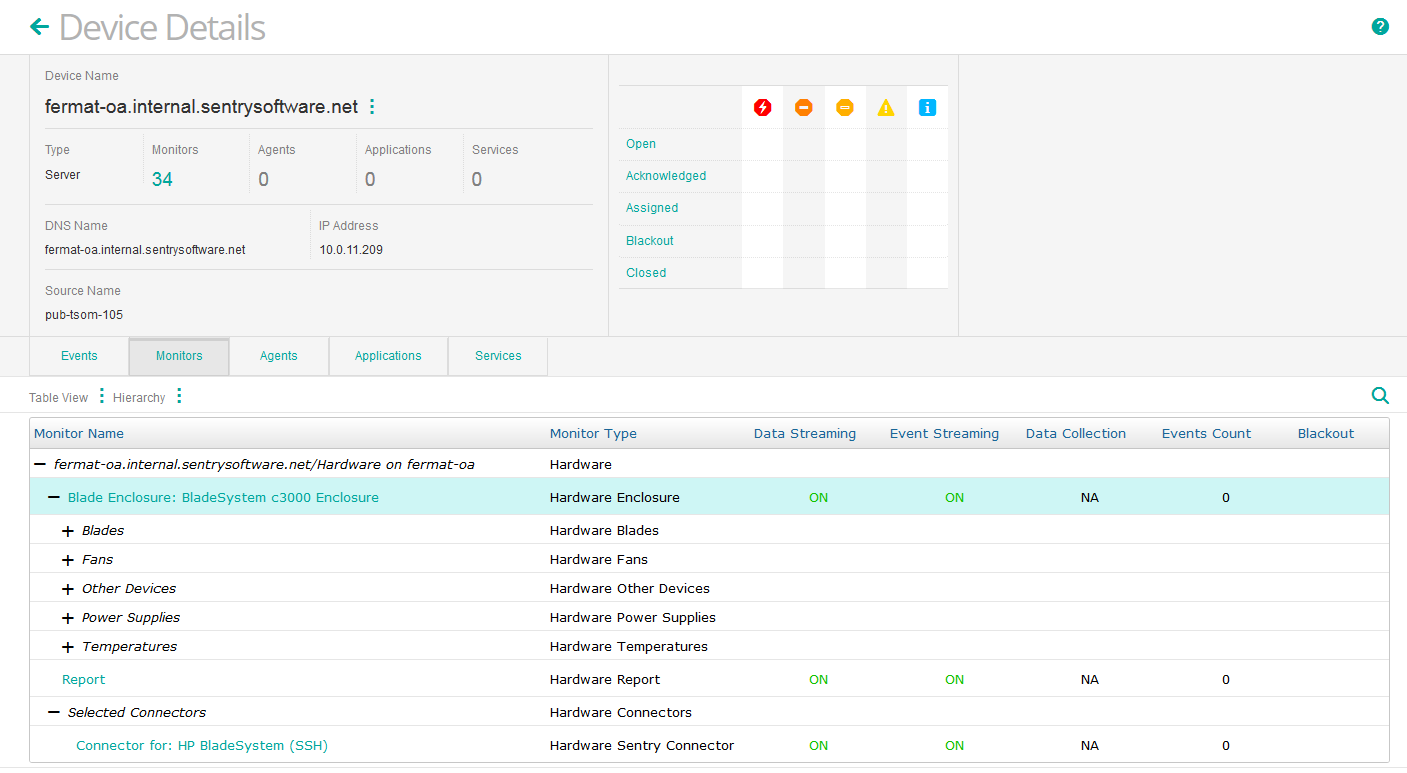Click the red critical severity icon
The image size is (1407, 773).
click(762, 107)
